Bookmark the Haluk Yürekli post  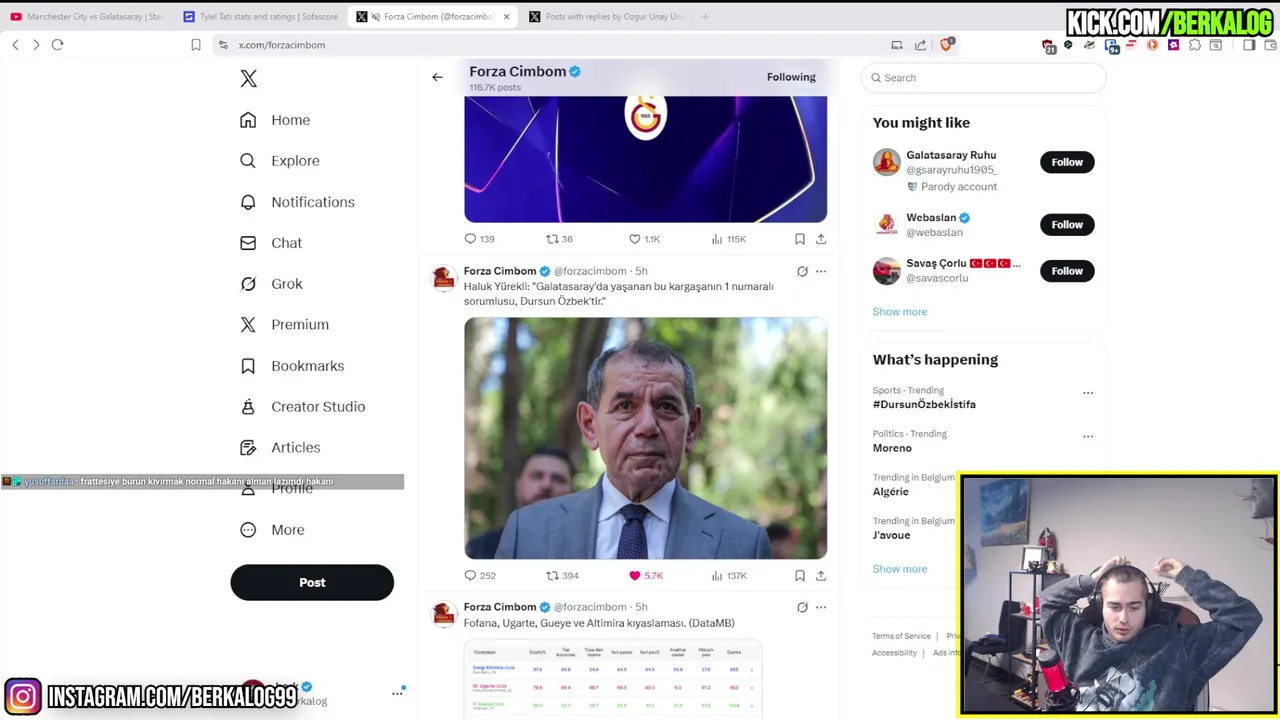tap(800, 576)
